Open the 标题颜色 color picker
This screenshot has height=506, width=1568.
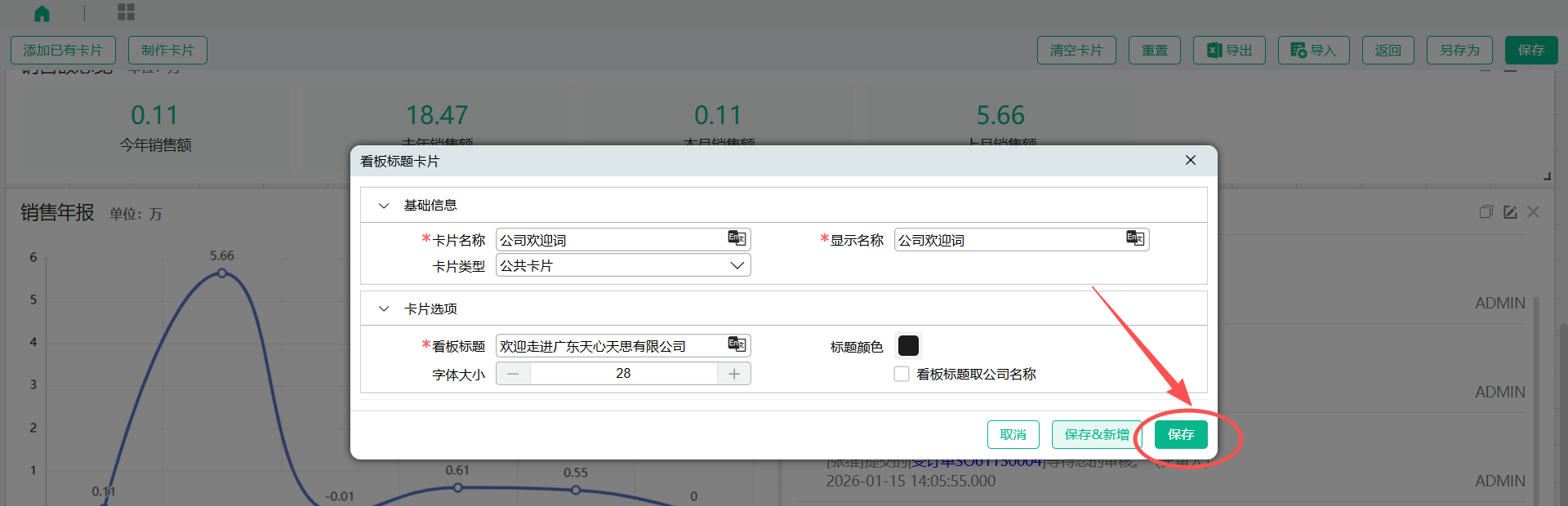click(x=908, y=346)
